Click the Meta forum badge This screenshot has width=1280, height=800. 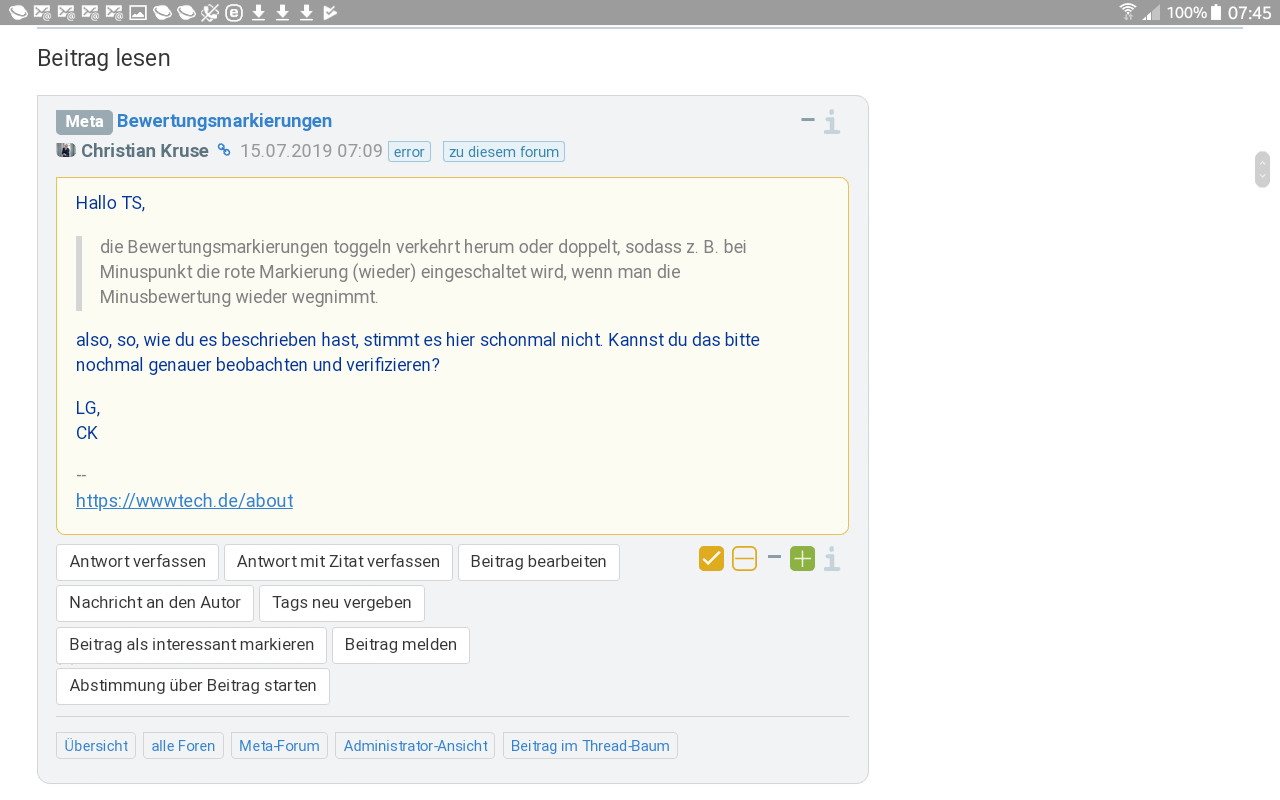[x=84, y=122]
